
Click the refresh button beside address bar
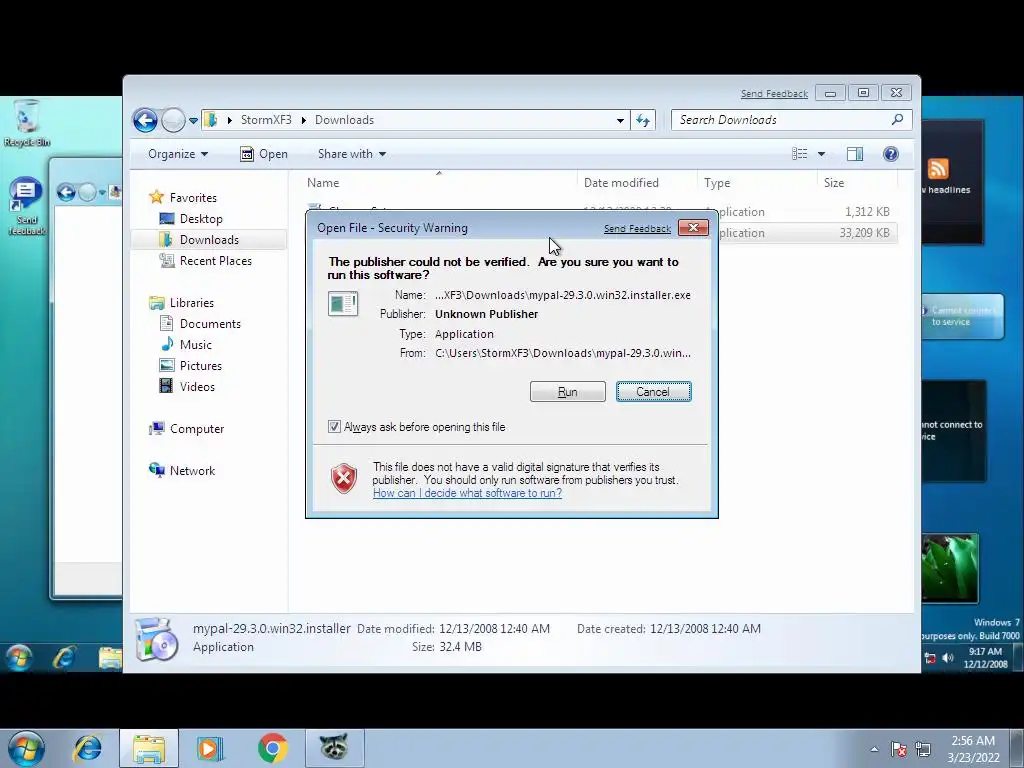(643, 120)
